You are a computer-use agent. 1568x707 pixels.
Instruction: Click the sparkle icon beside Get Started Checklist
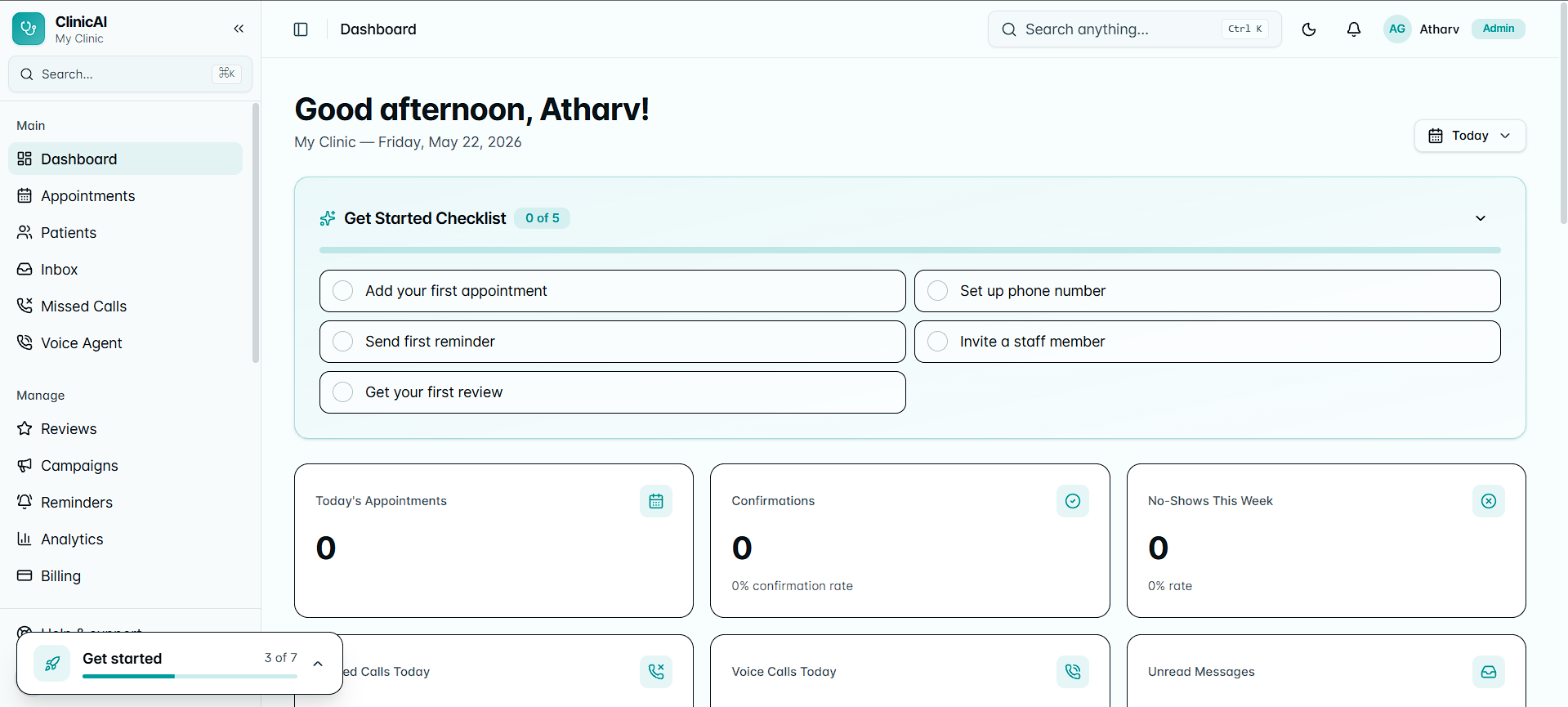point(328,218)
